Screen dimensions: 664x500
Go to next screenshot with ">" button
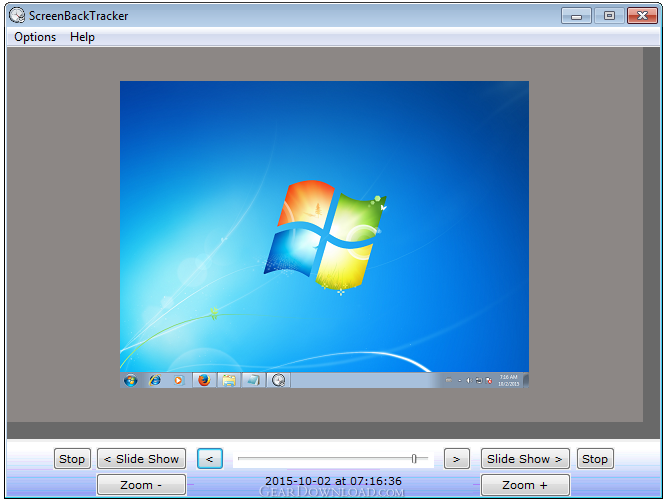pos(456,459)
